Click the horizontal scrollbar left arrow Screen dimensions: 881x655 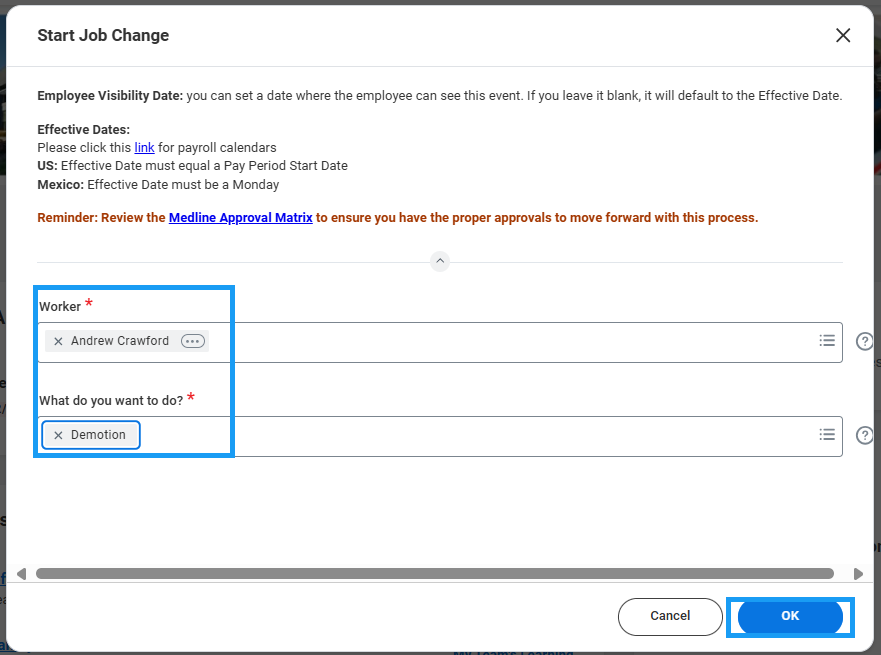[x=21, y=574]
